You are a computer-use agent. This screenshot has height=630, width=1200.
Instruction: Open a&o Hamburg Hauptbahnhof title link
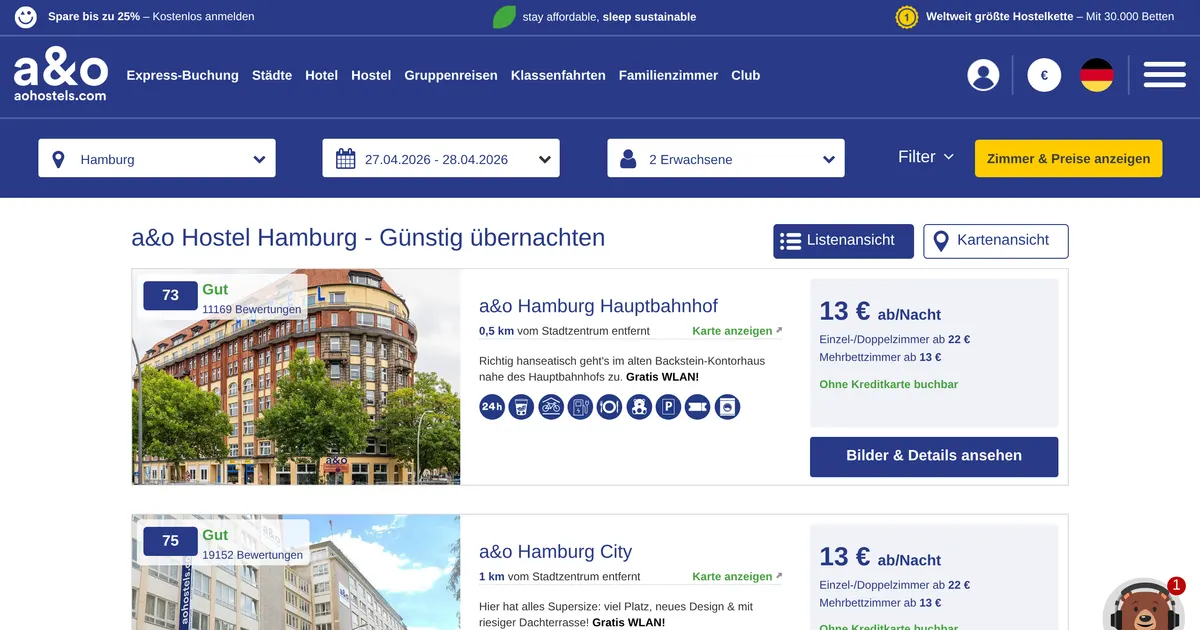598,306
